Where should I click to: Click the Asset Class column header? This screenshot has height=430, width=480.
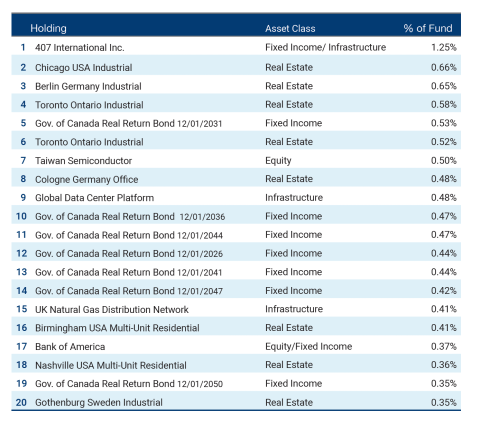pyautogui.click(x=290, y=29)
